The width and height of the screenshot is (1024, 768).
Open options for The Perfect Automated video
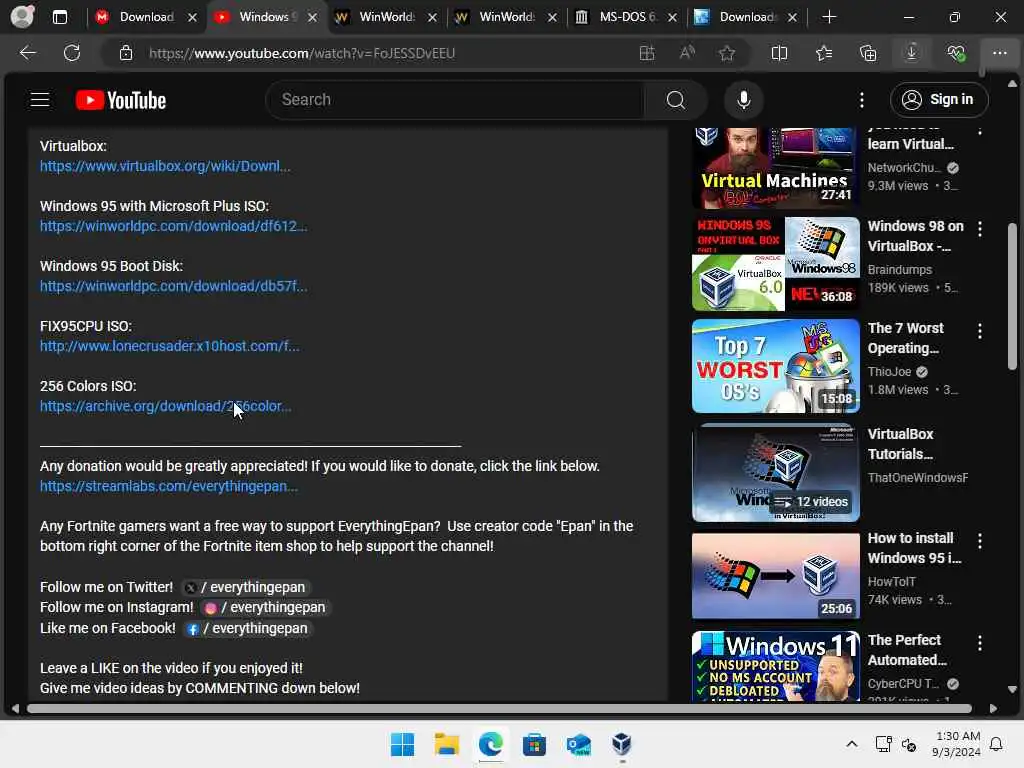coord(980,643)
